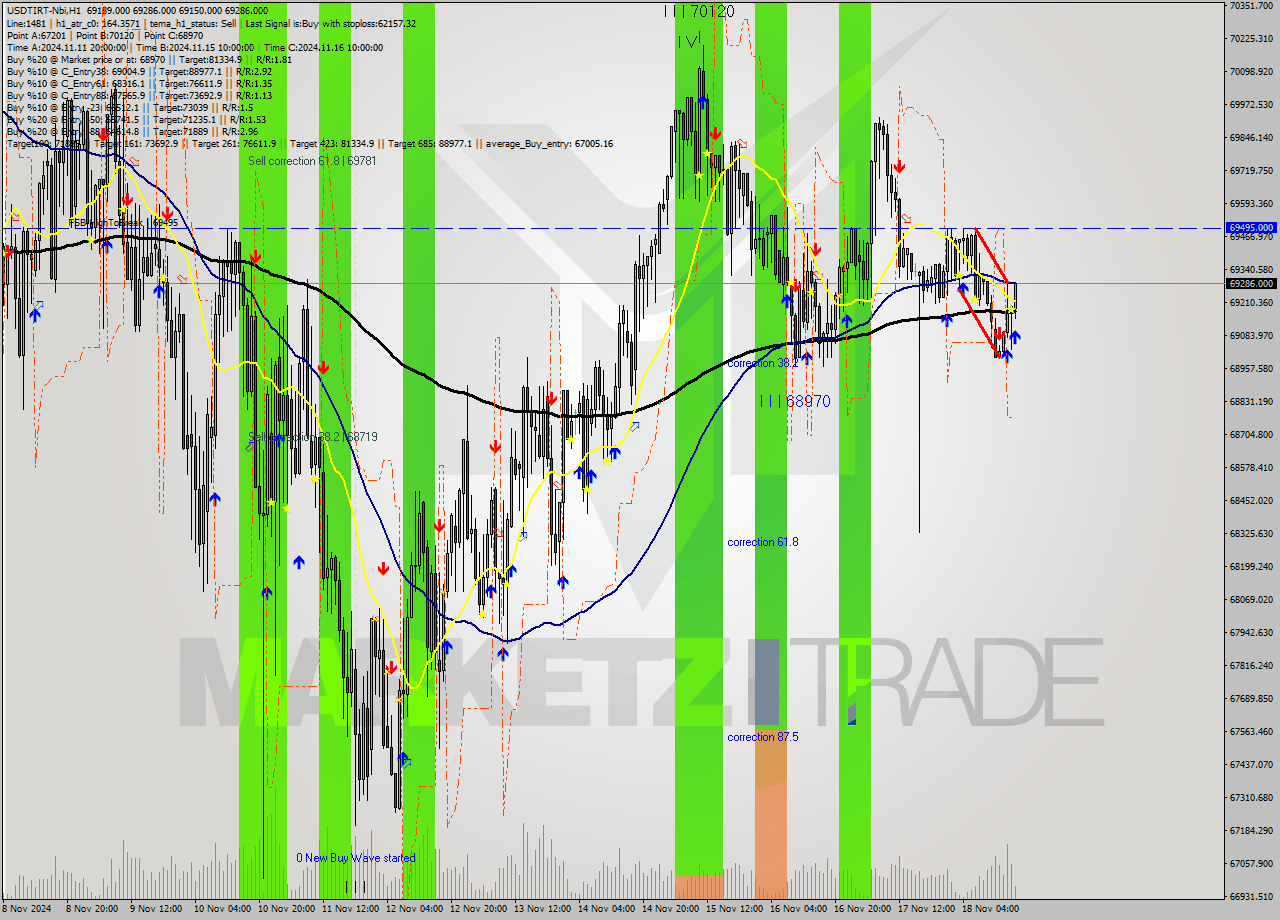Select the 69846.200 price axis value
The height and width of the screenshot is (920, 1280).
point(1251,138)
